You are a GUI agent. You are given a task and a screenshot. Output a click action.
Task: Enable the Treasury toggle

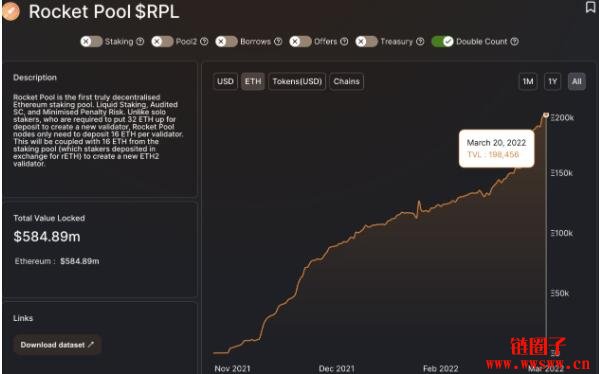coord(367,41)
